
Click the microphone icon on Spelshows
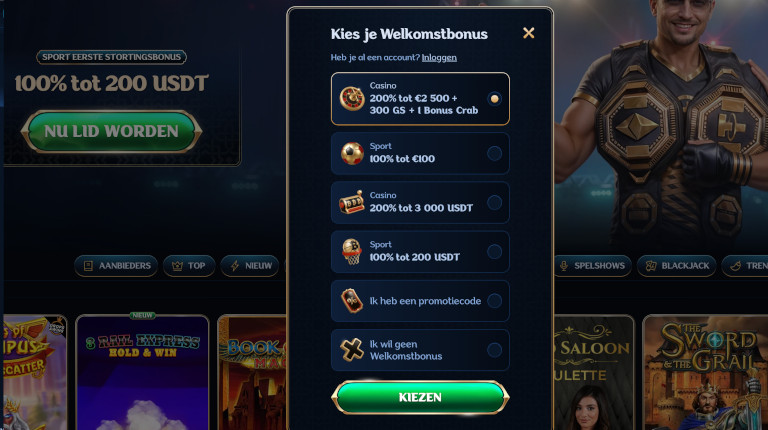pyautogui.click(x=564, y=265)
